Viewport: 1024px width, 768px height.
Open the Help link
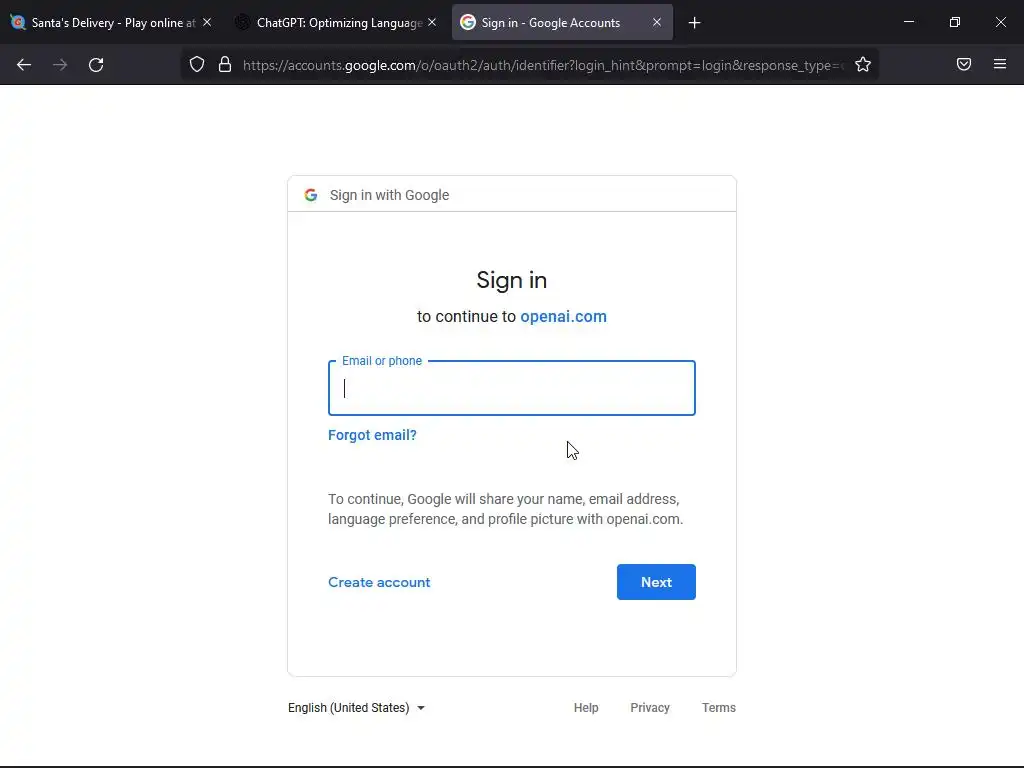[x=586, y=708]
